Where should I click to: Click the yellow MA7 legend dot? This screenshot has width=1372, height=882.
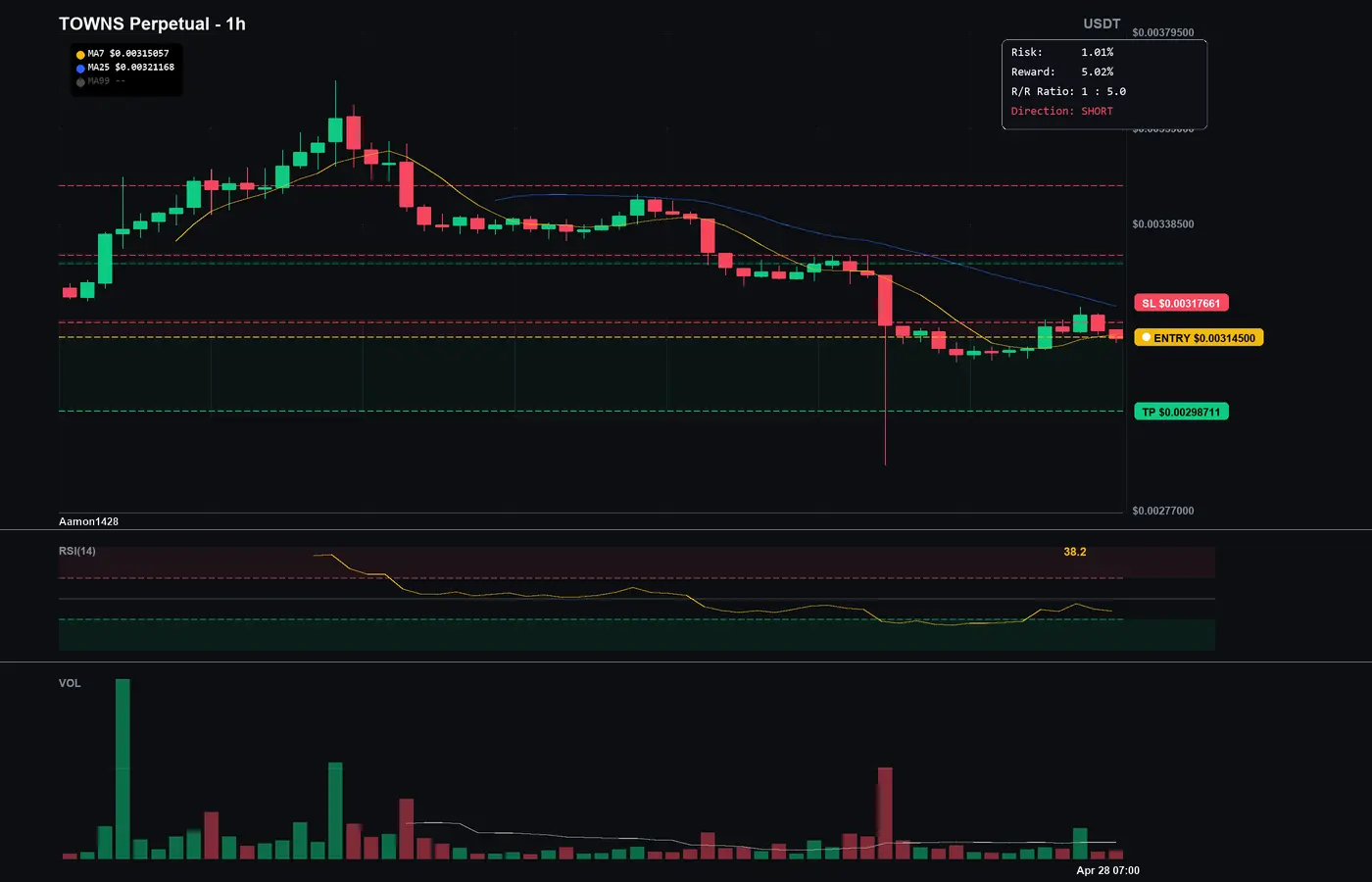pos(80,55)
